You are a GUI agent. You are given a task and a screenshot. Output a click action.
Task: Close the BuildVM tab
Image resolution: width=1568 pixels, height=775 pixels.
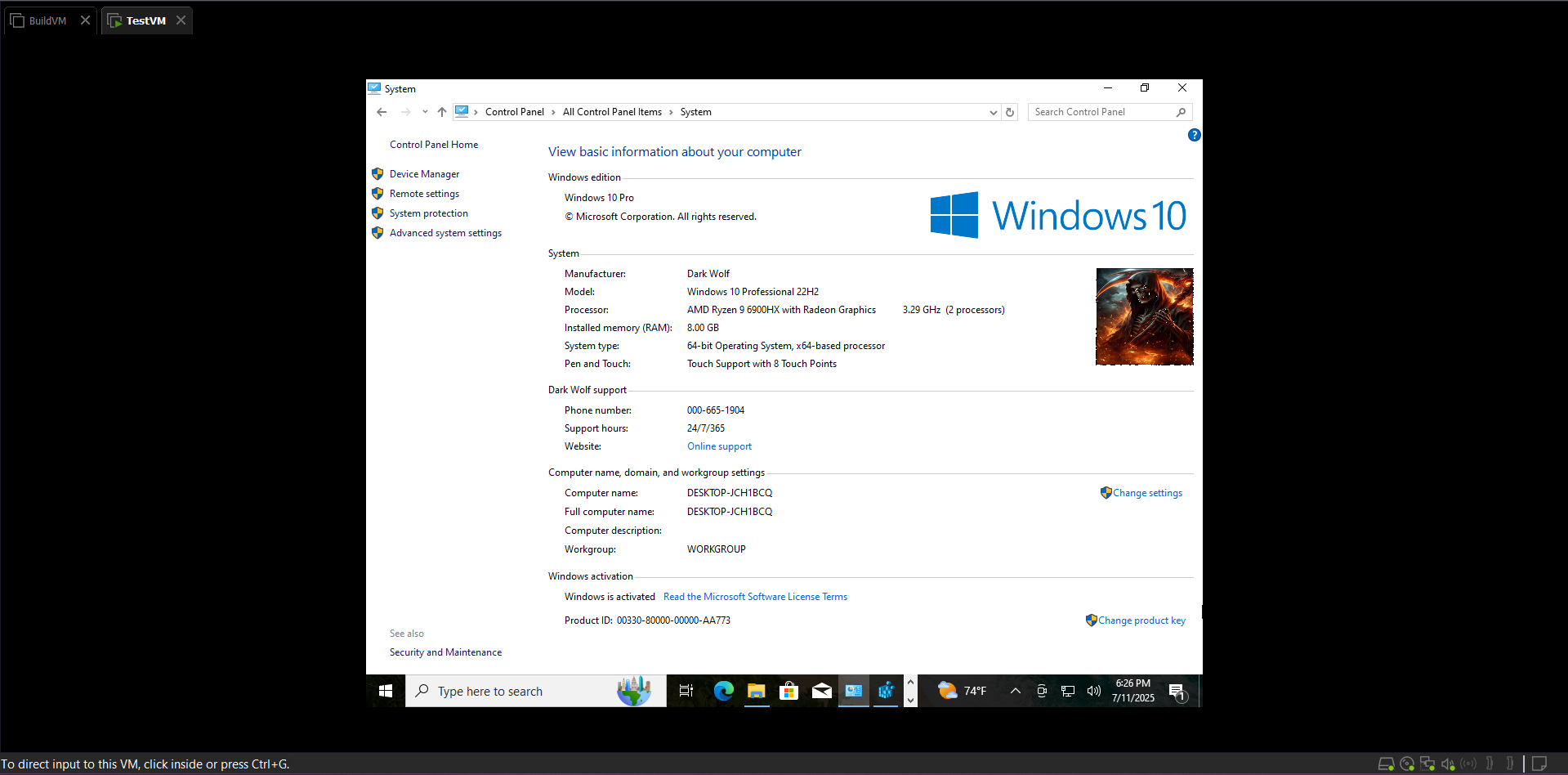(85, 20)
